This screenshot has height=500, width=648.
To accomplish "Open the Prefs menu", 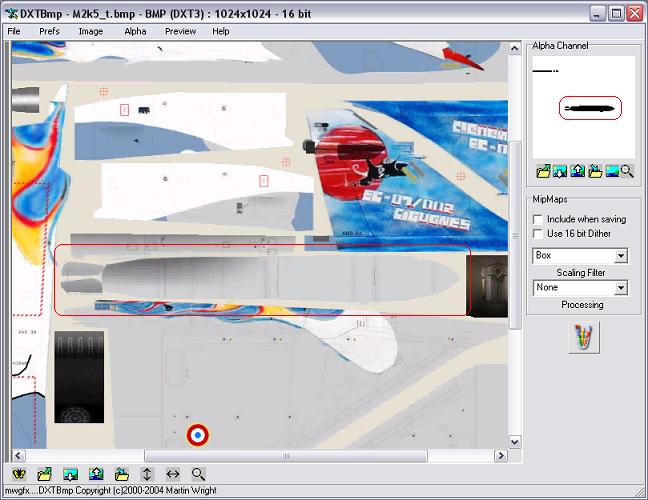I will click(49, 31).
